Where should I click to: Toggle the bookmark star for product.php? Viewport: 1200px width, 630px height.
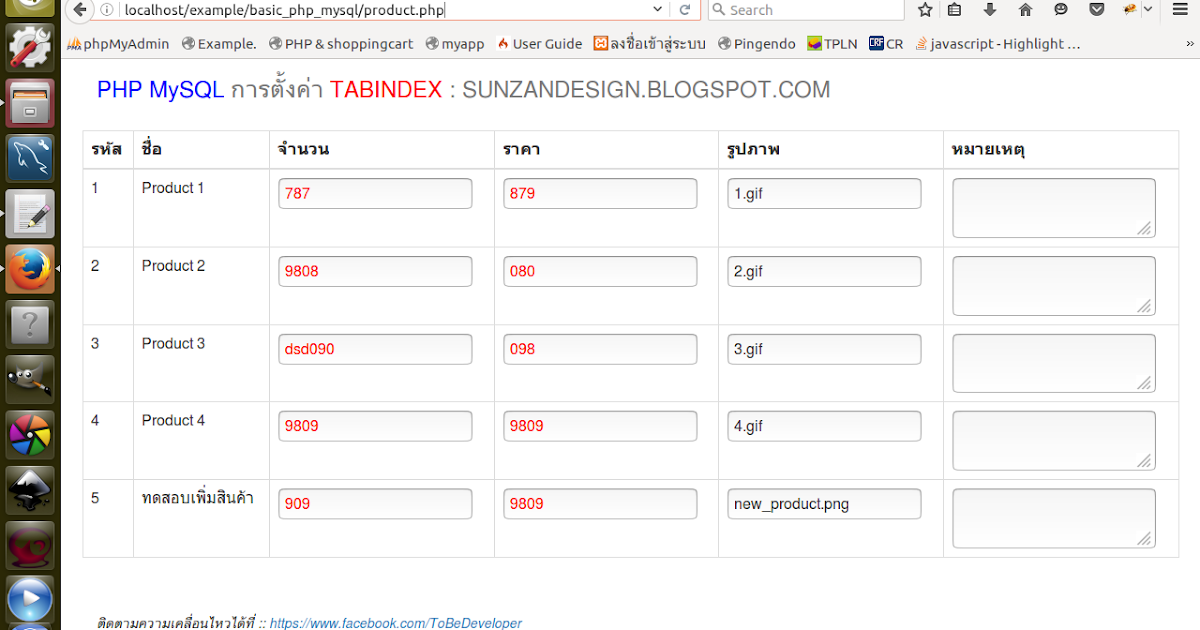tap(924, 9)
